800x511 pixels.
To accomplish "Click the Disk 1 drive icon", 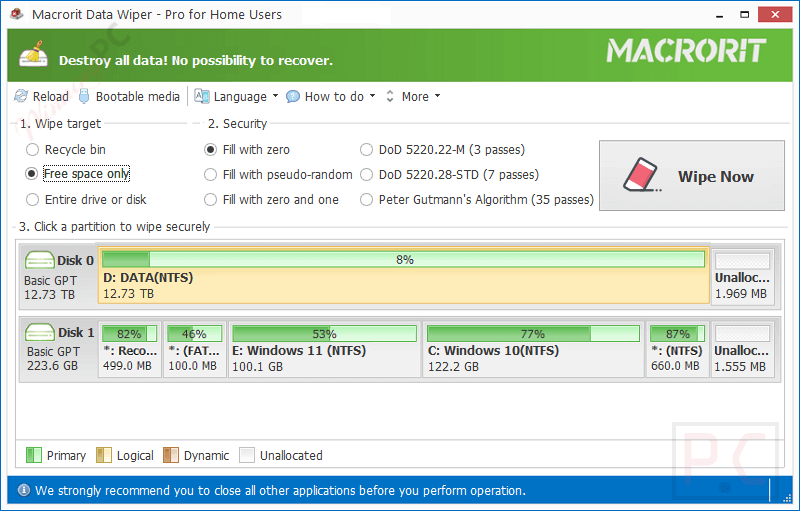I will [39, 332].
